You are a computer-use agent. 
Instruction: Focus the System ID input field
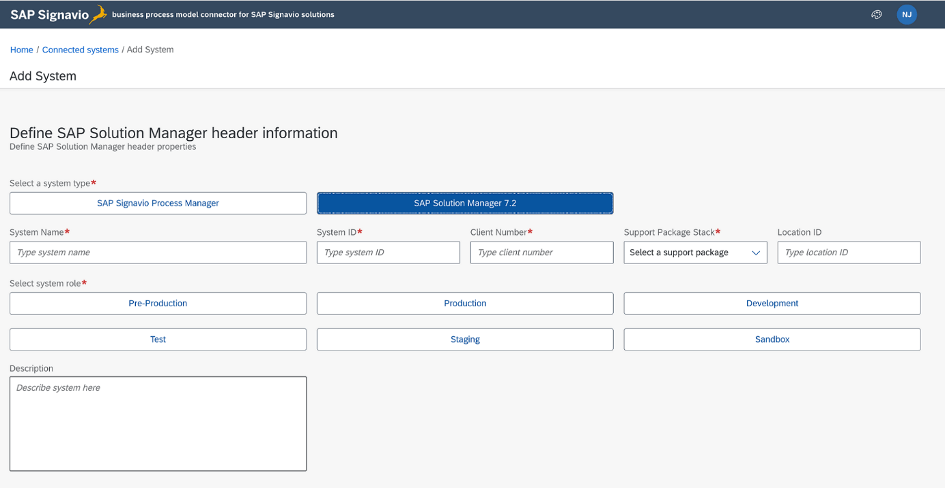coord(388,253)
